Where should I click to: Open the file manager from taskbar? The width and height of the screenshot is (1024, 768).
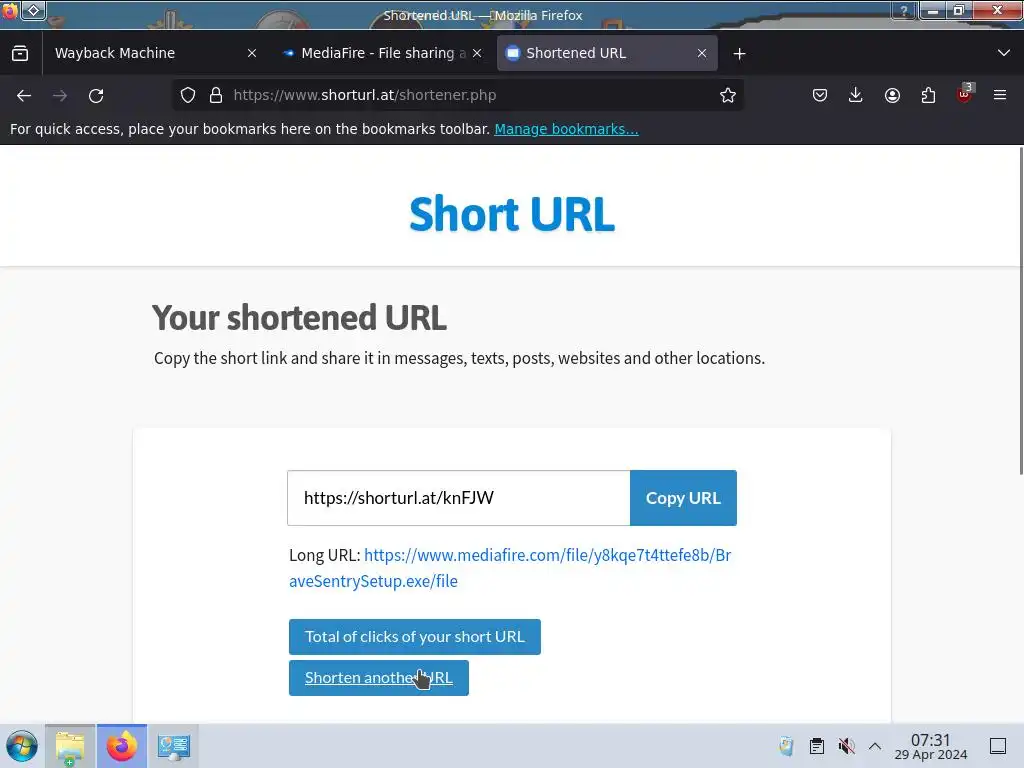[x=70, y=746]
